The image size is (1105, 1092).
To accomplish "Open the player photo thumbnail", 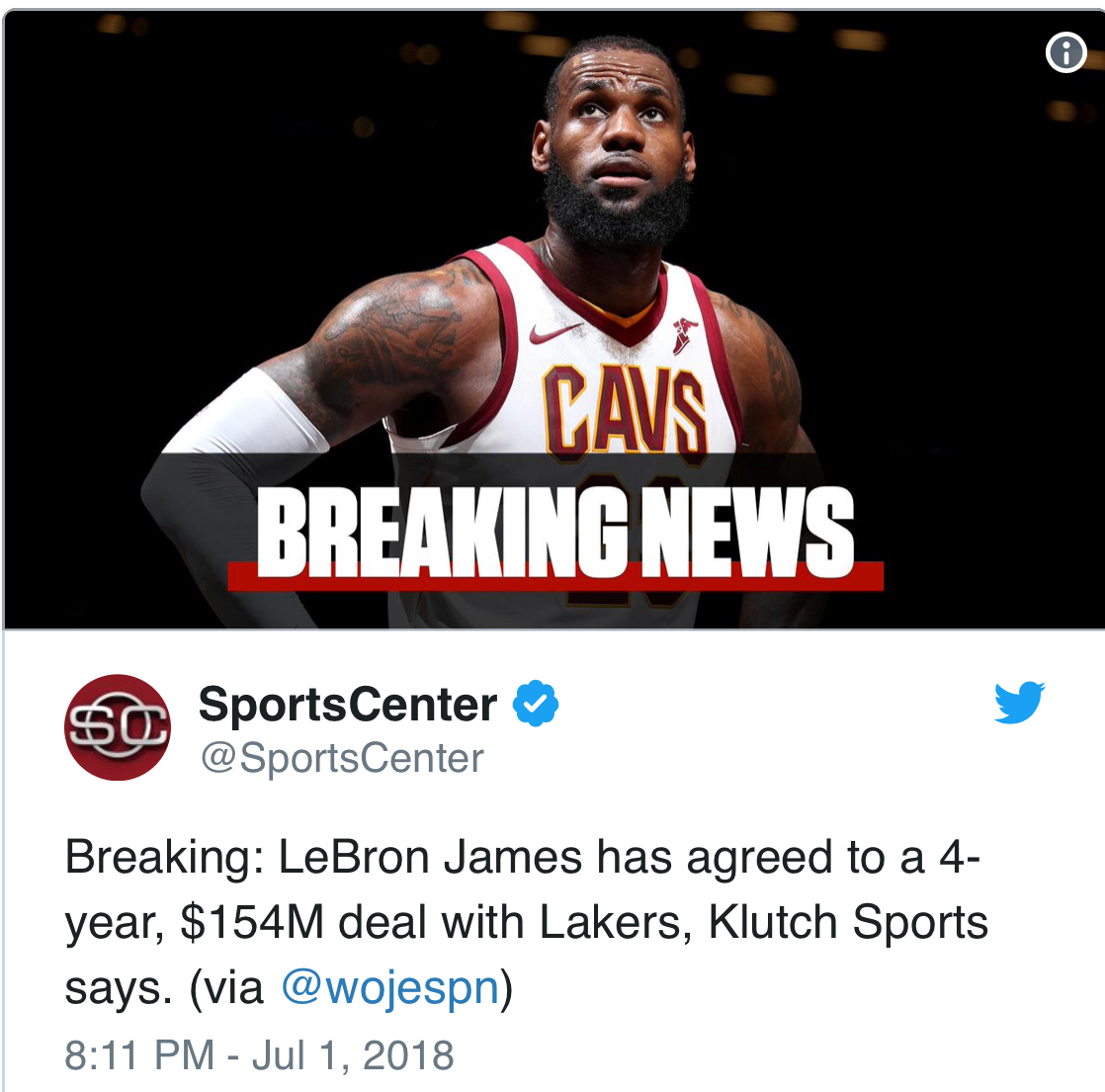I will pyautogui.click(x=553, y=318).
